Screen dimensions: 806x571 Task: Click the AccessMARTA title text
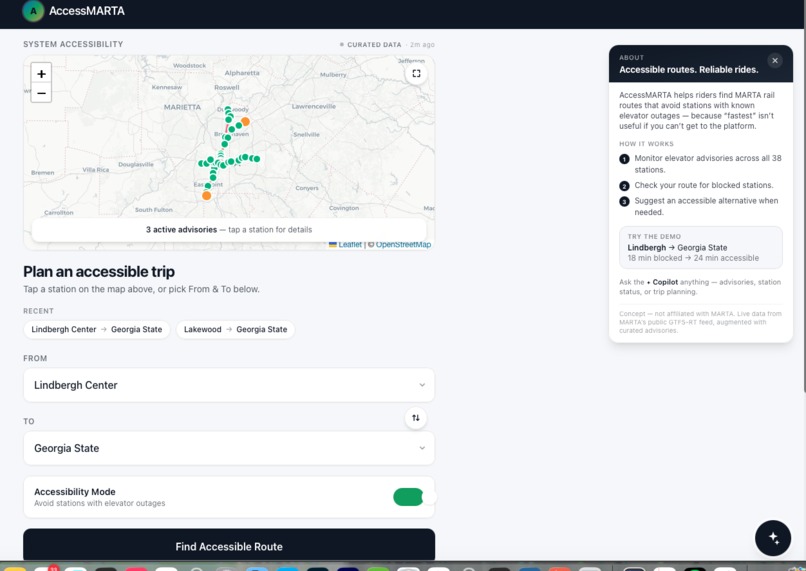point(87,11)
